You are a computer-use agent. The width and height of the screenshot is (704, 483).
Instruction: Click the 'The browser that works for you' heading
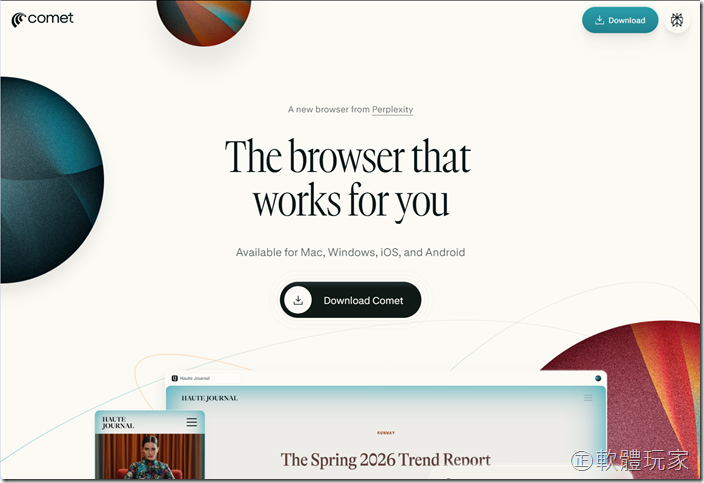point(350,179)
